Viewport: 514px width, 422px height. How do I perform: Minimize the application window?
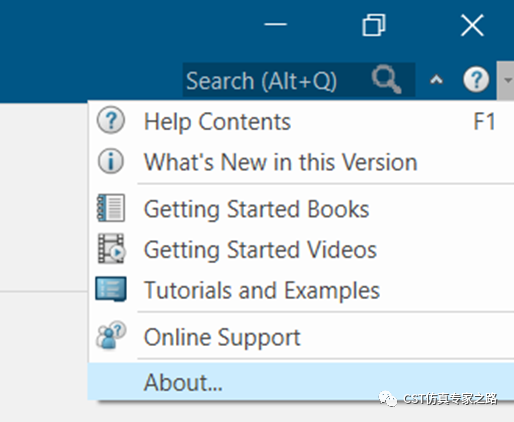(275, 24)
